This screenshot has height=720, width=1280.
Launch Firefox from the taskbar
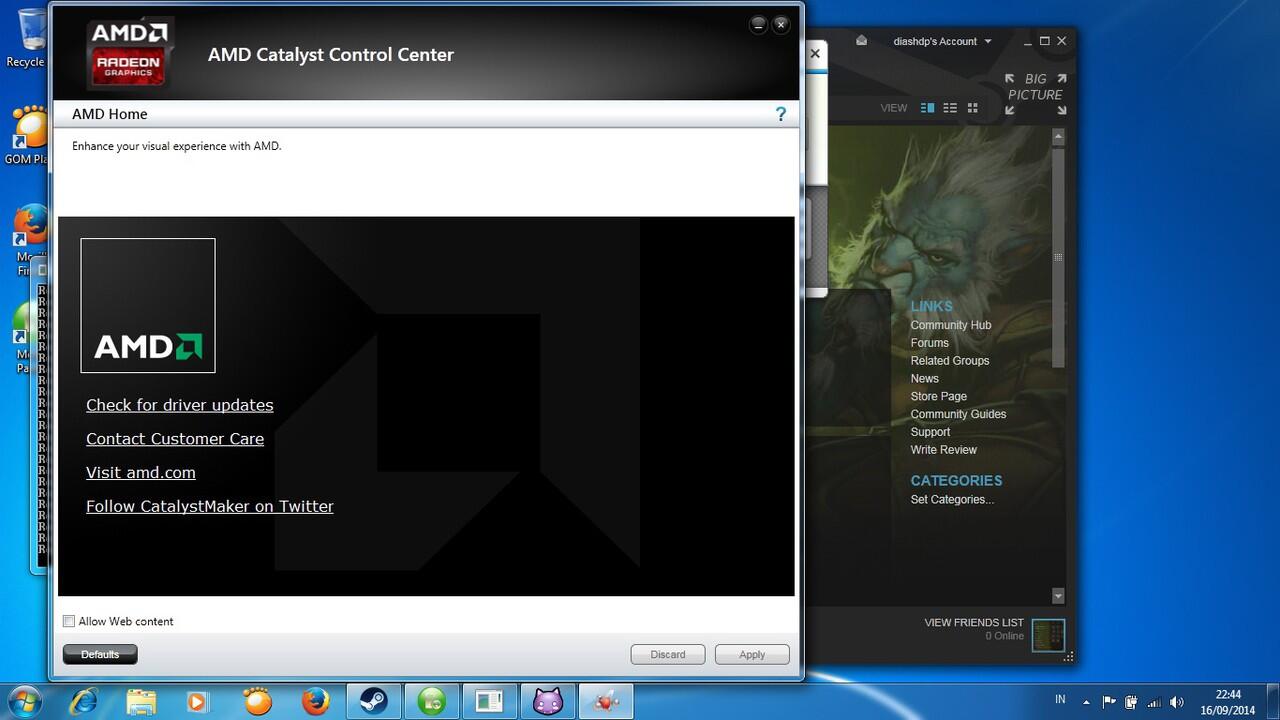(316, 701)
